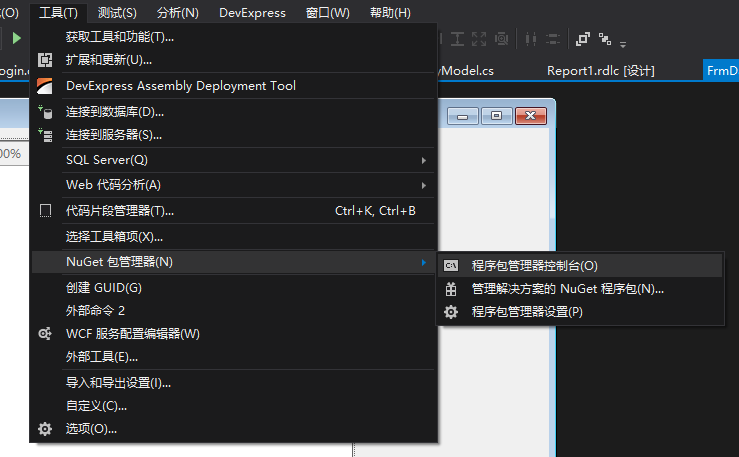Select the NuGet 包管理器(N) menu entry

coord(233,262)
